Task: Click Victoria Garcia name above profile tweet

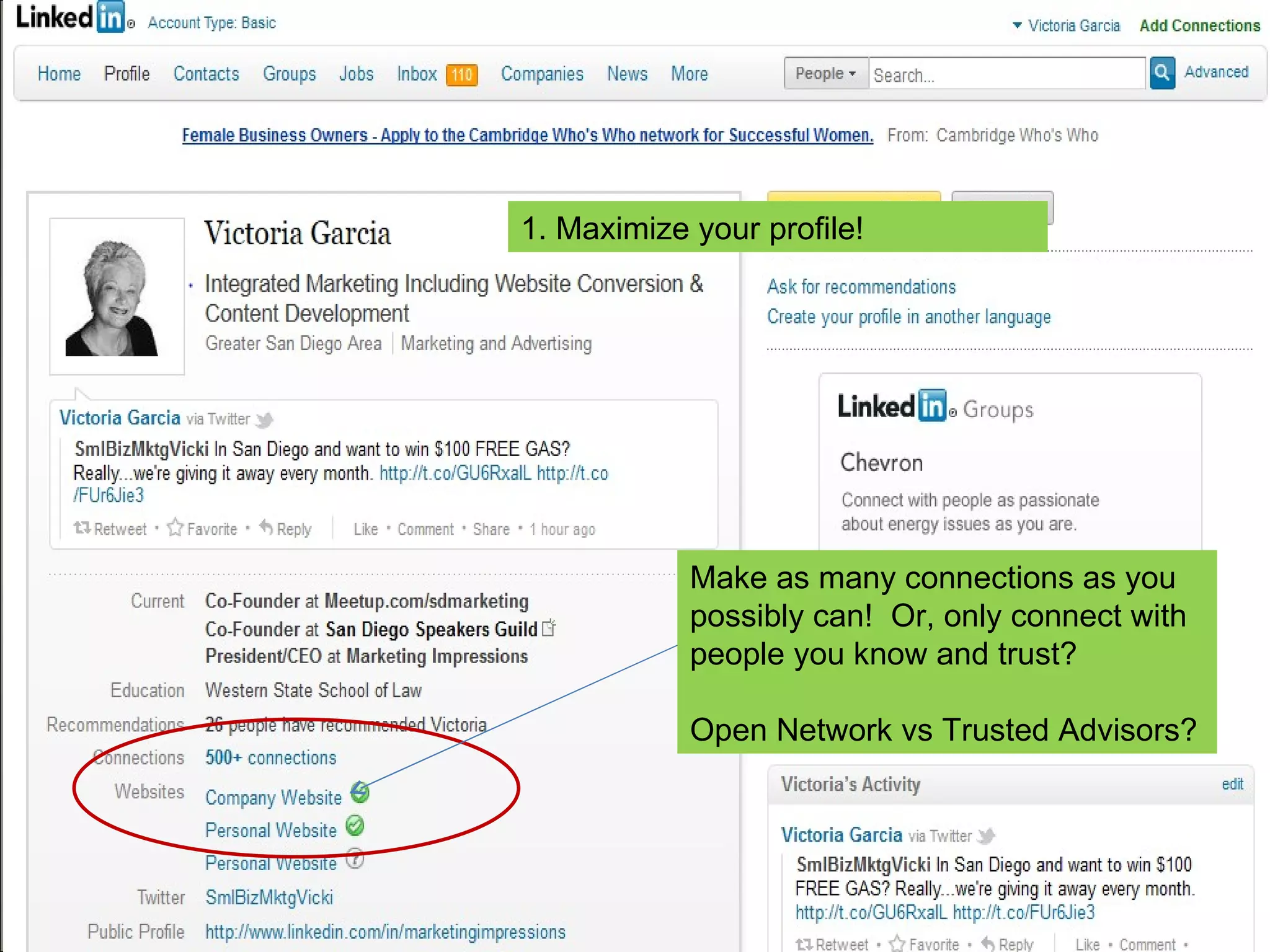Action: click(120, 418)
